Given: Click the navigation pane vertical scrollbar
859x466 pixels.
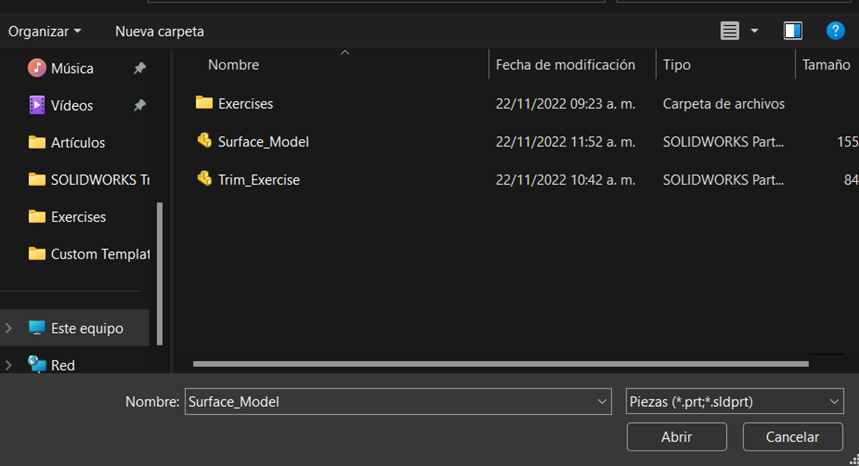Looking at the screenshot, I should [159, 274].
